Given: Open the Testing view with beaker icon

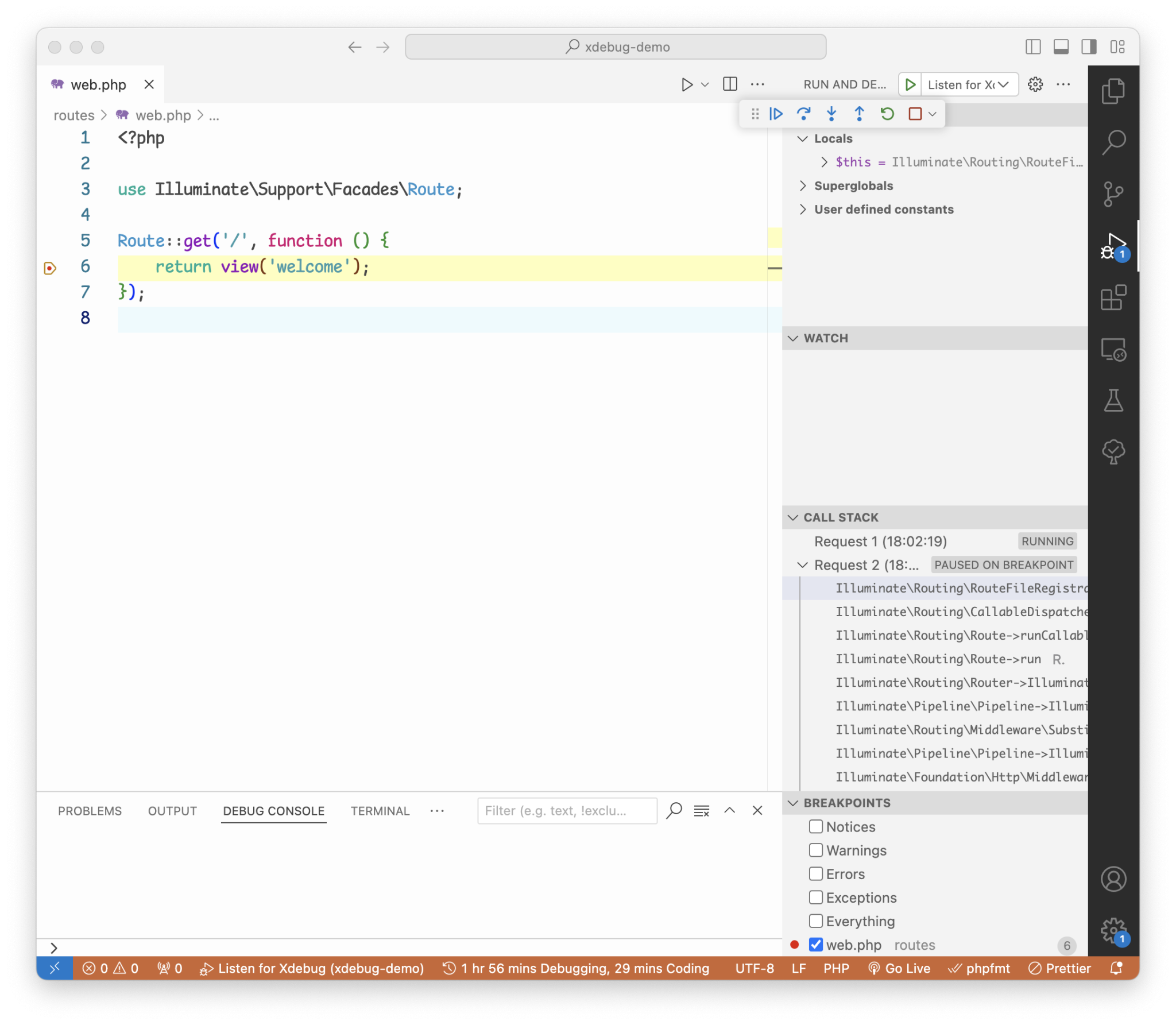Looking at the screenshot, I should coord(1115,400).
